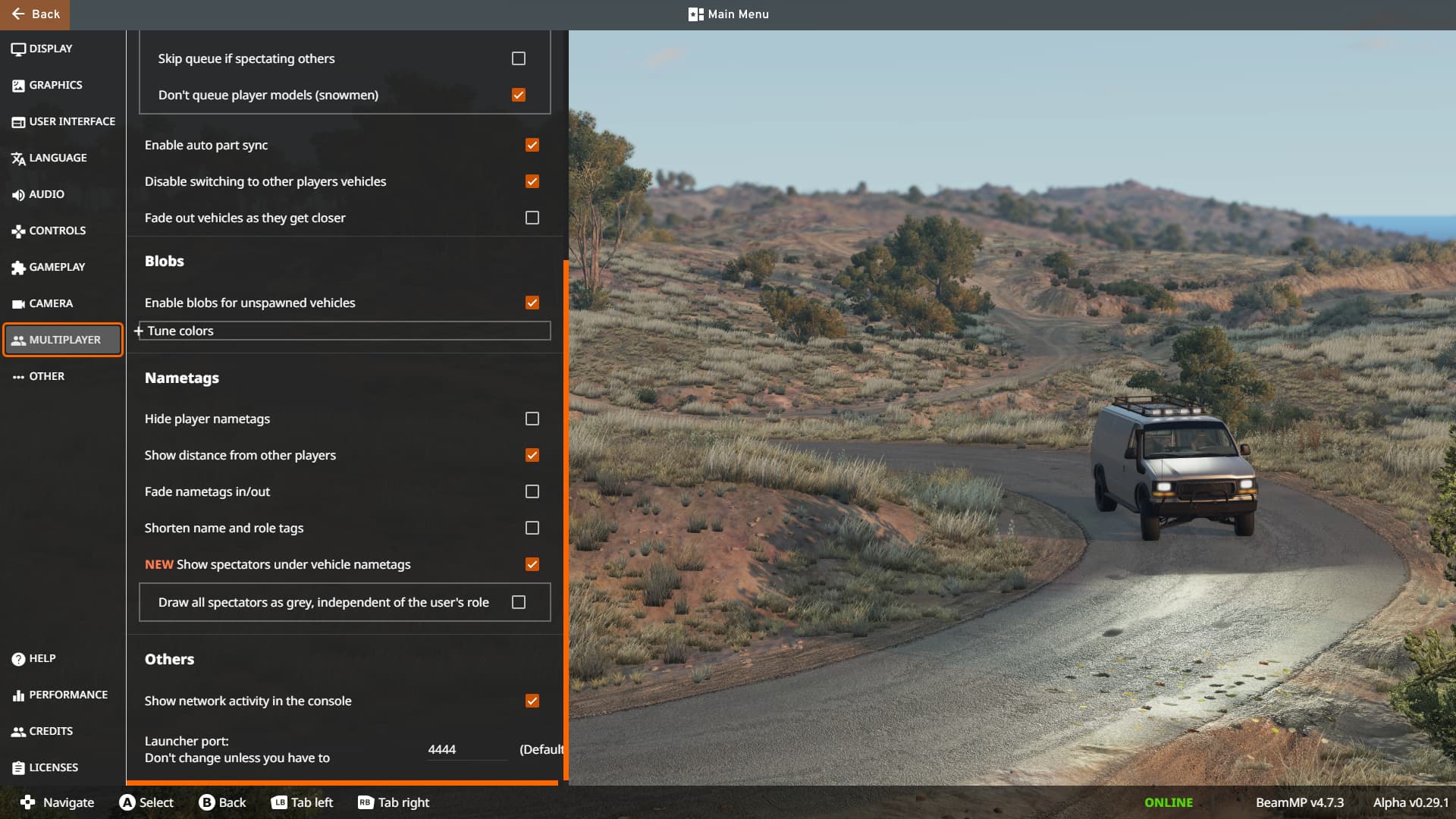Open the Controls tab label
1456x819 pixels.
(x=57, y=231)
